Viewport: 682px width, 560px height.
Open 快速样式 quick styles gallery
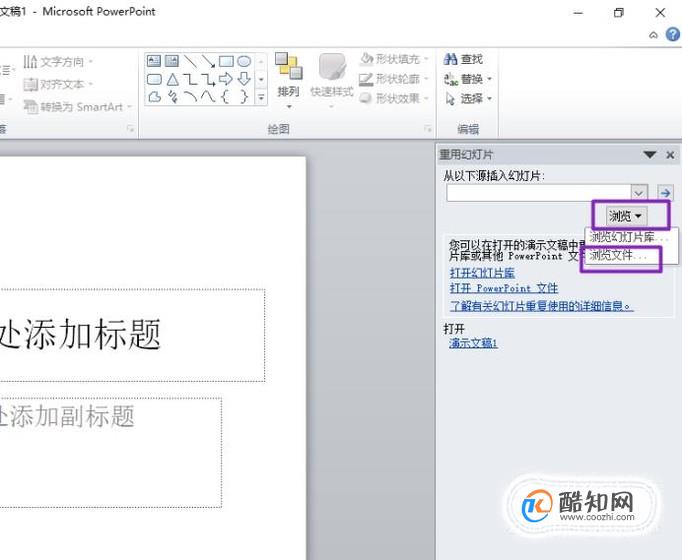(x=331, y=80)
